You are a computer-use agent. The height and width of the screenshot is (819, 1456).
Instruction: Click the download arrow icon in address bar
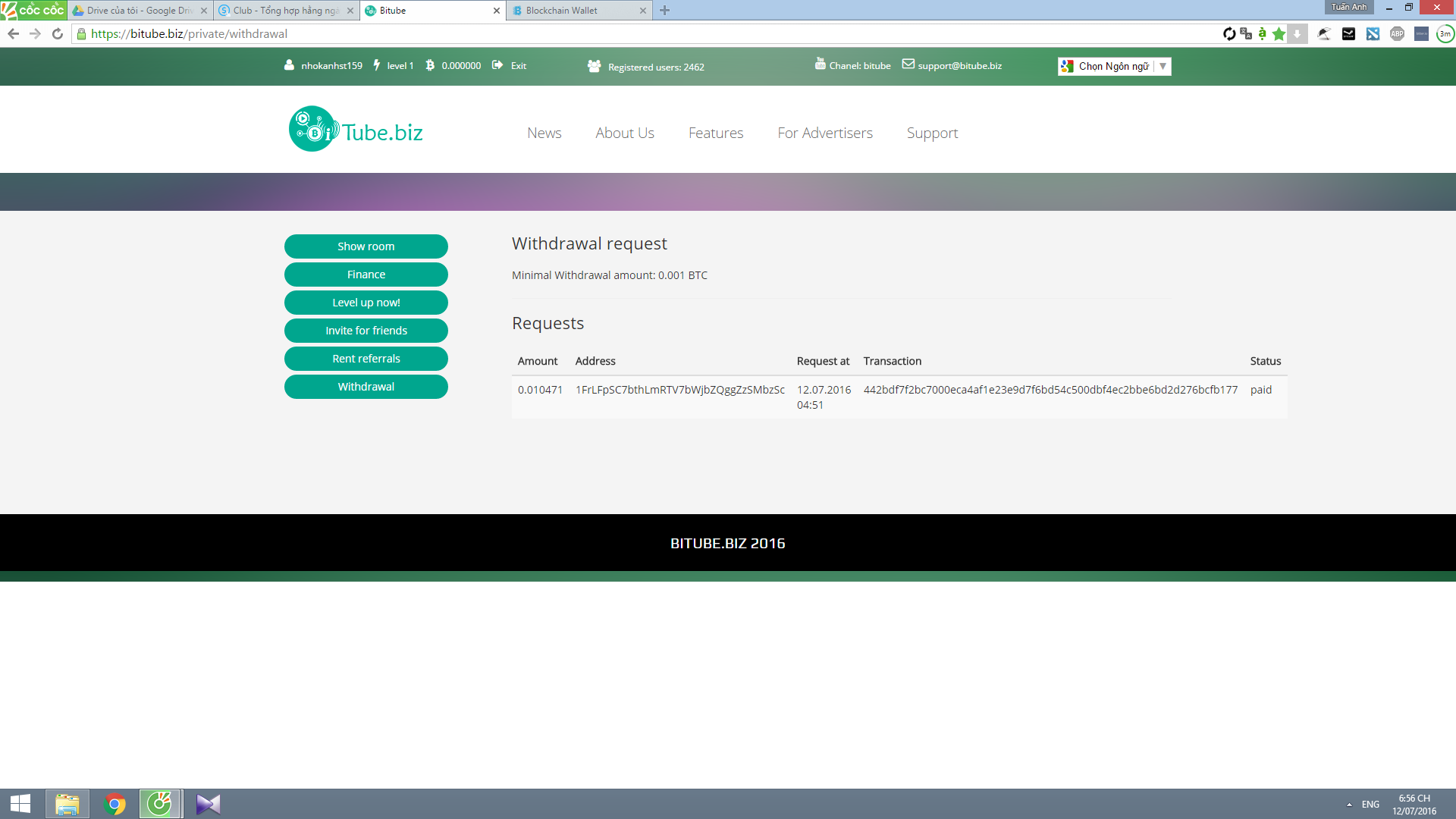[x=1298, y=33]
